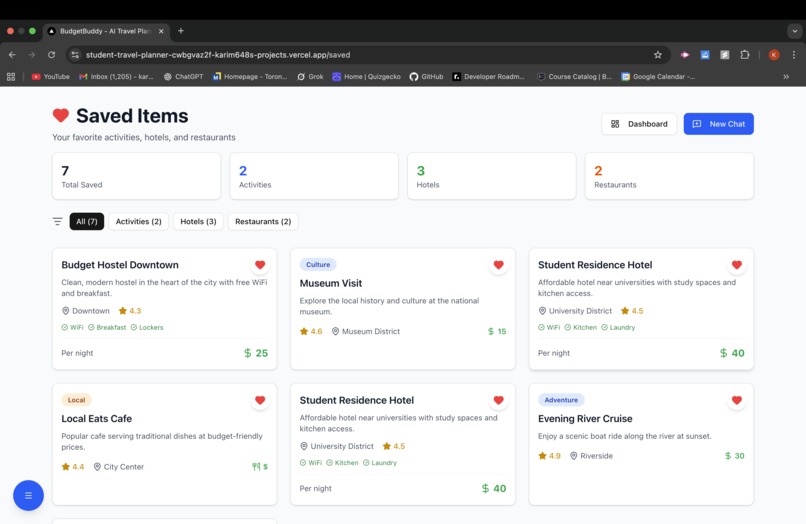
Task: Click the $ 15 price on Museum Visit
Action: tap(497, 331)
